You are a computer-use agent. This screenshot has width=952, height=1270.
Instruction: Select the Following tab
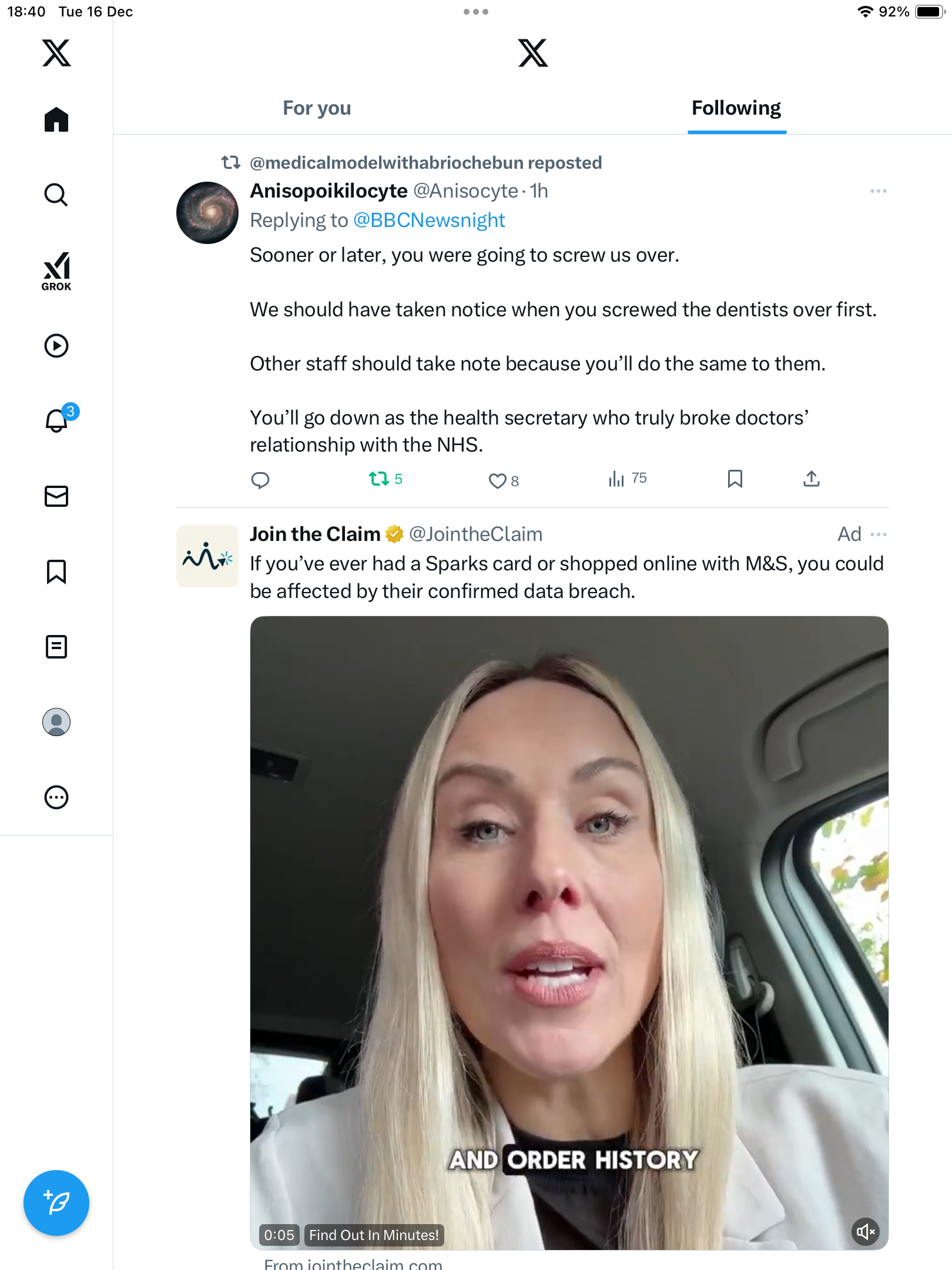click(736, 108)
